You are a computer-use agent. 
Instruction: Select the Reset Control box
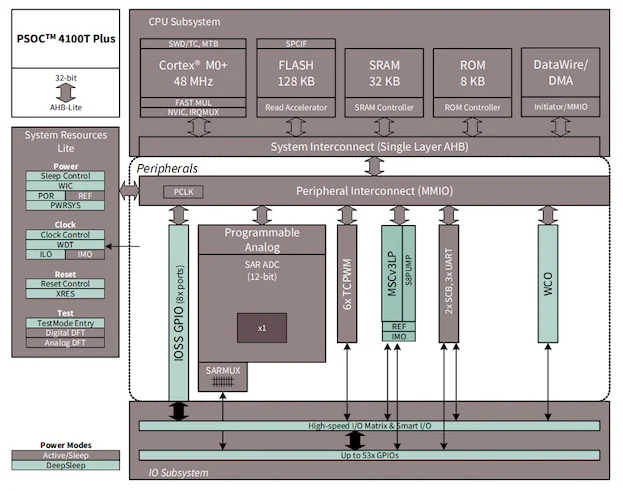[65, 284]
